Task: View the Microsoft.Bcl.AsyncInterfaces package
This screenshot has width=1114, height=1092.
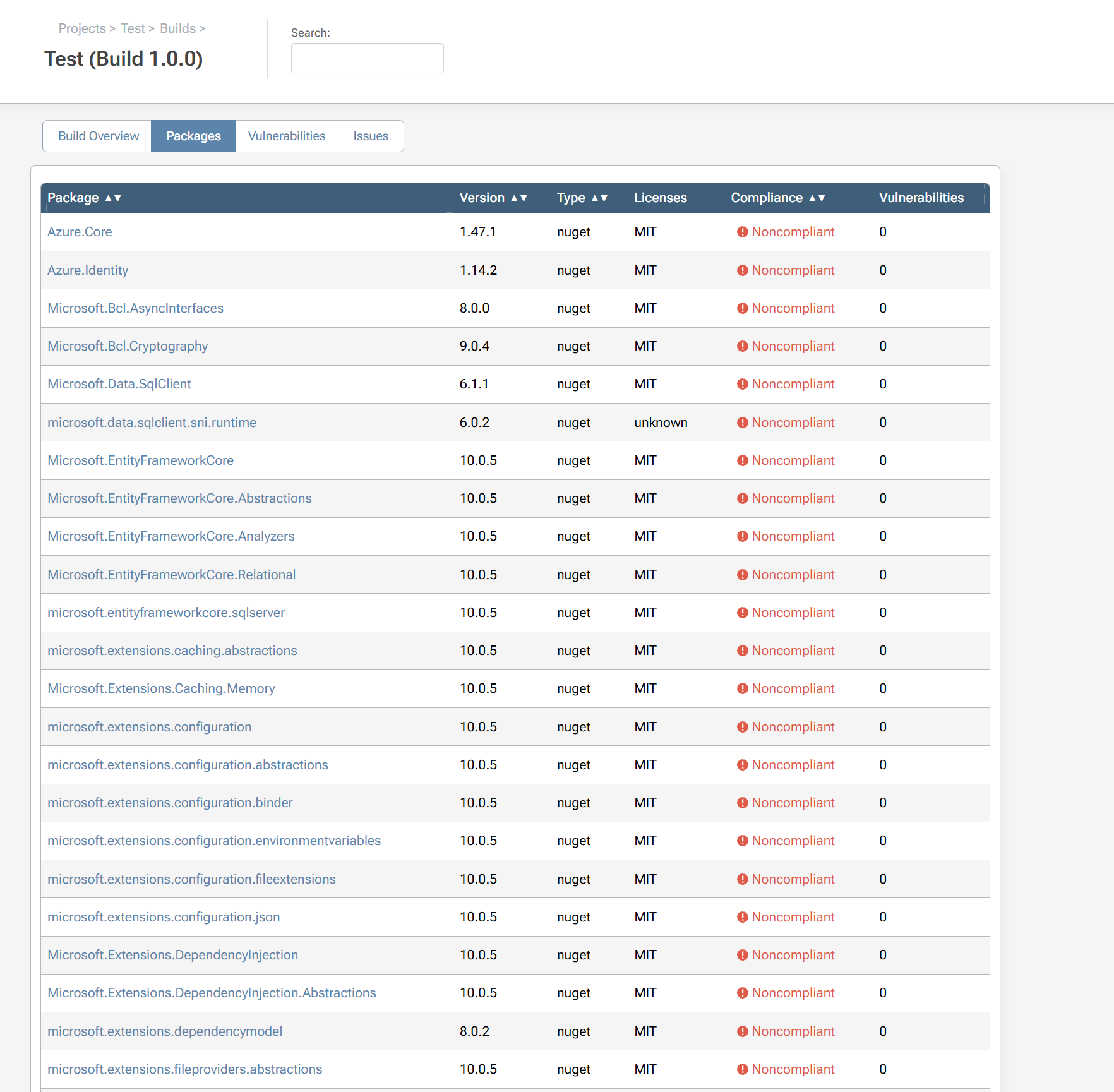Action: pos(136,308)
